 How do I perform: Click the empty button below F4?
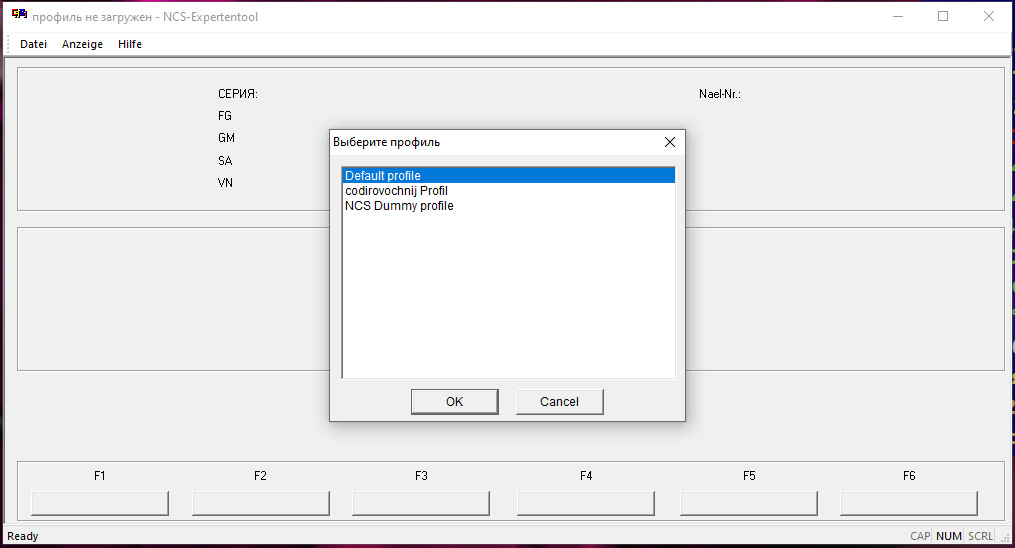coord(586,502)
